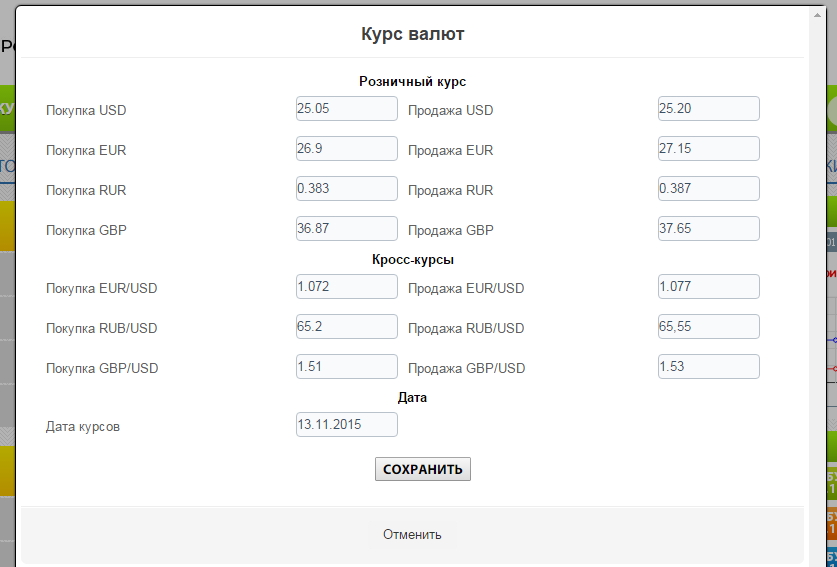Select the Продажа RUB/USD input field
Viewport: 837px width, 567px height.
pyautogui.click(x=708, y=327)
